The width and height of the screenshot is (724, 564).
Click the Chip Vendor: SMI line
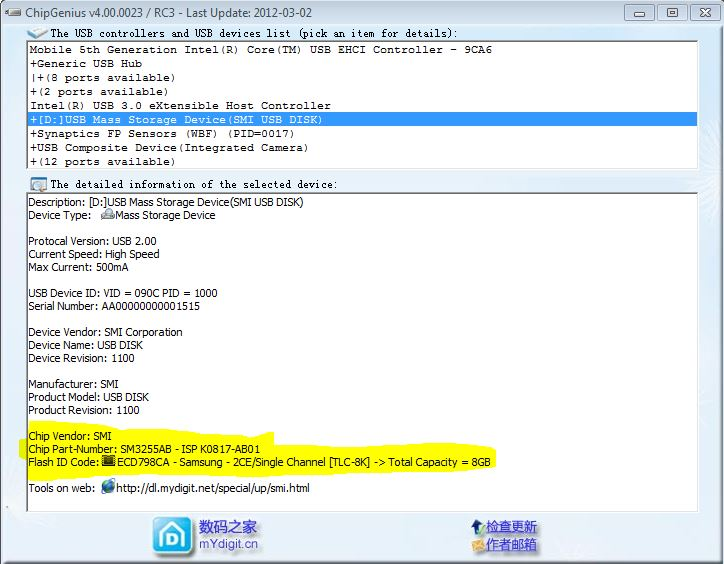point(70,436)
